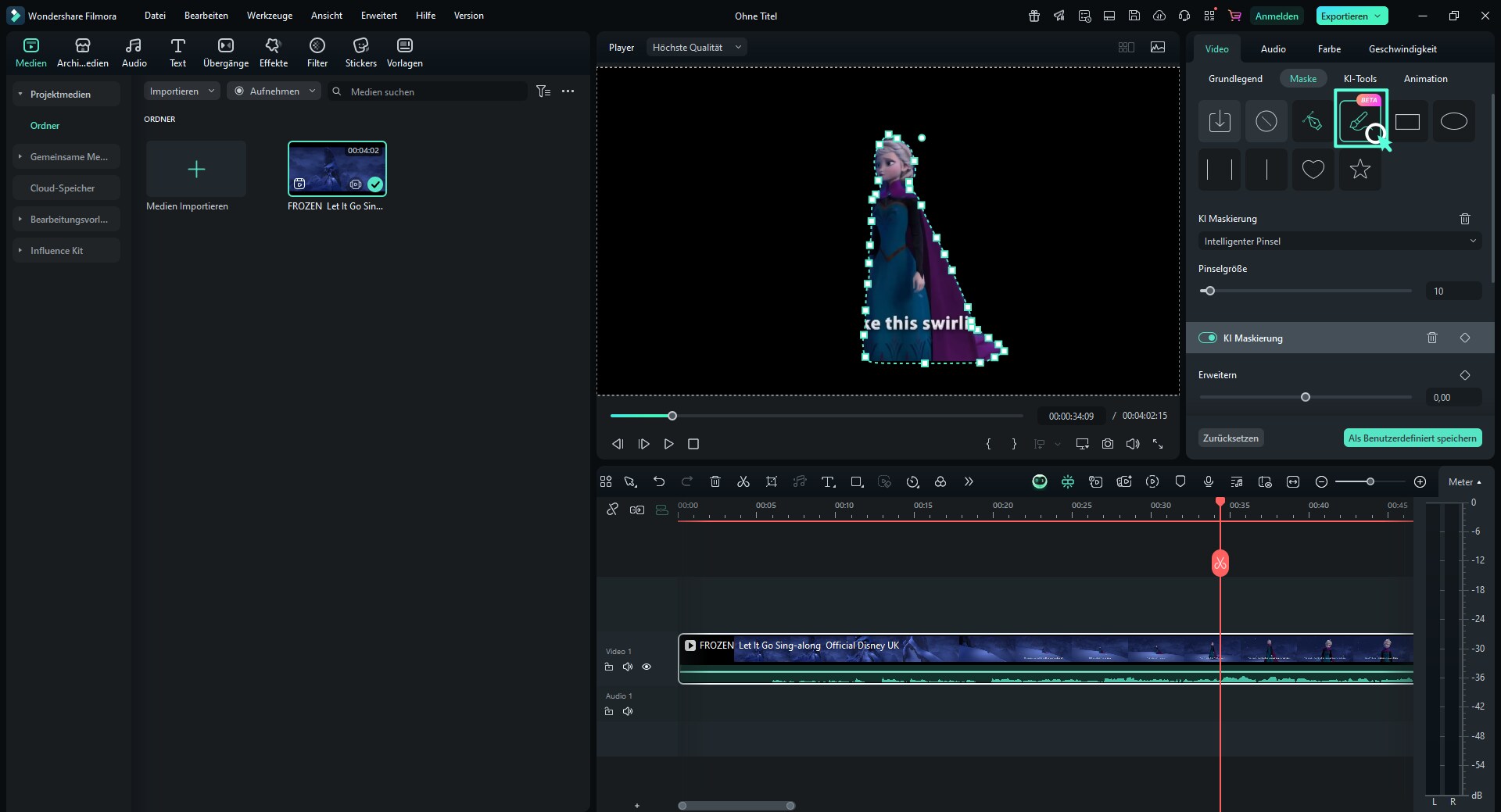Open the Stickers panel
The width and height of the screenshot is (1501, 812).
point(360,52)
